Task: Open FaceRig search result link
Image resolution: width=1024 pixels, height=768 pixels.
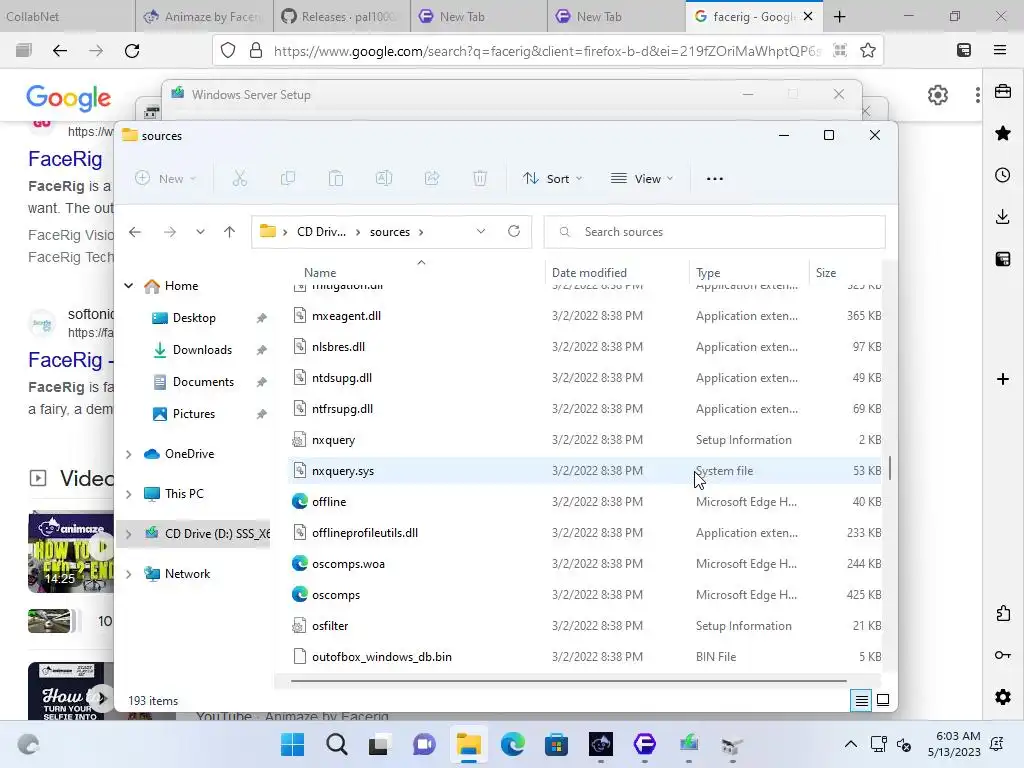Action: point(65,159)
